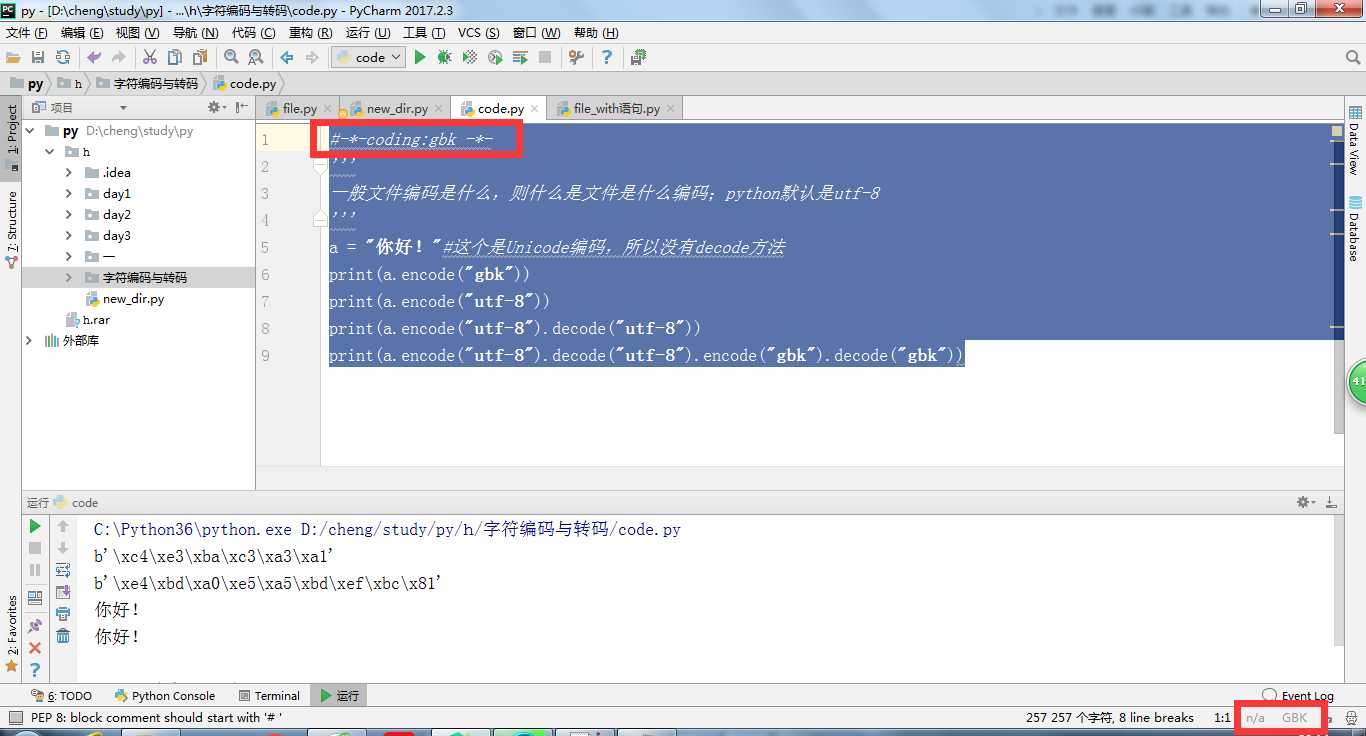Image resolution: width=1366 pixels, height=736 pixels.
Task: Click the Save All toolbar icon
Action: pyautogui.click(x=38, y=57)
